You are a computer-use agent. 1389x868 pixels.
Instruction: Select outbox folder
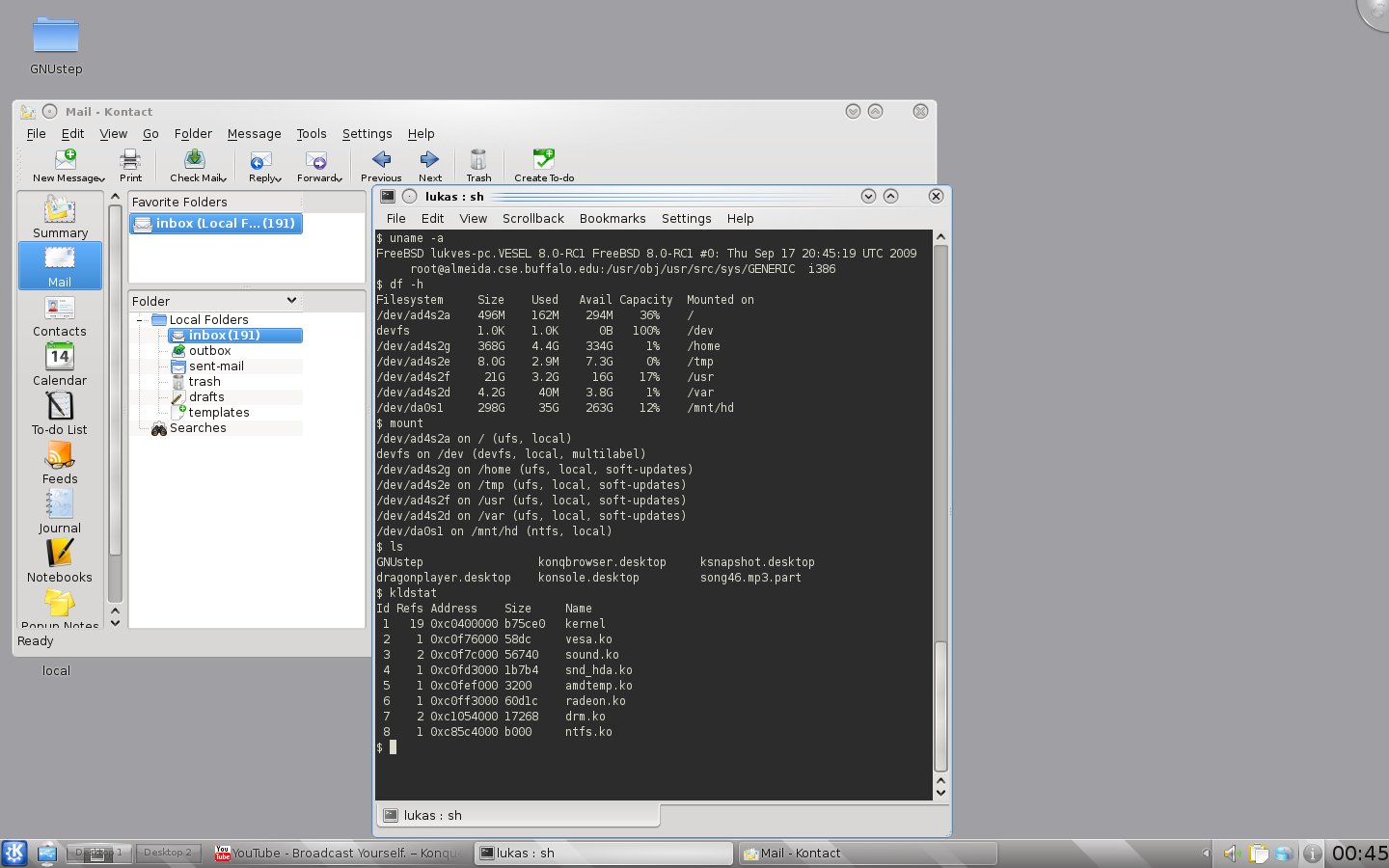click(x=209, y=351)
